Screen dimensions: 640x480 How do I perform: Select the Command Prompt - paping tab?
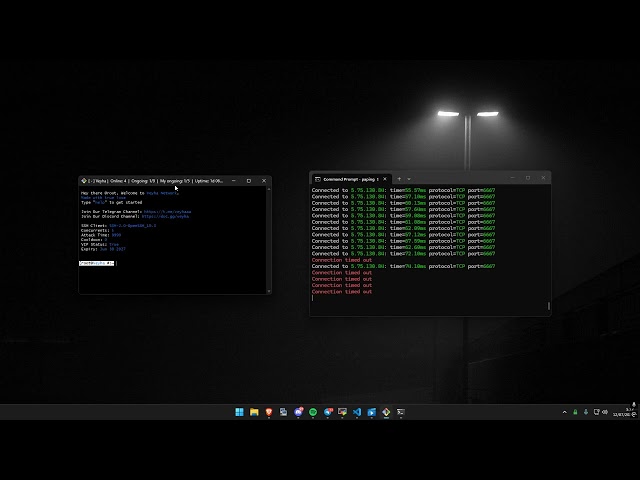coord(351,179)
